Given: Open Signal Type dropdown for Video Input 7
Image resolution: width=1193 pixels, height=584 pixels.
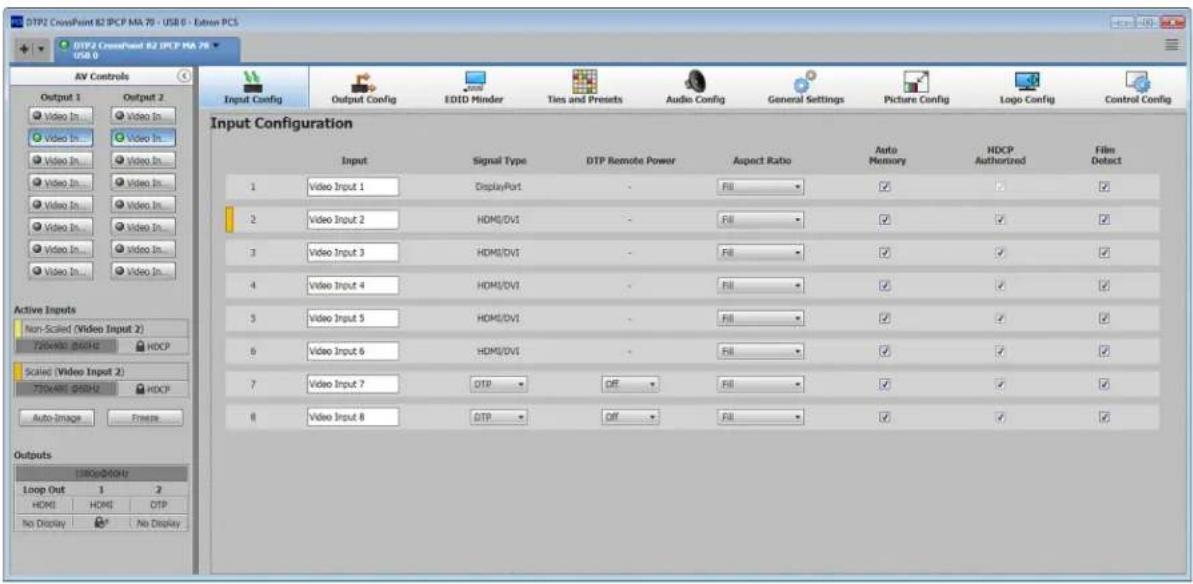Looking at the screenshot, I should pyautogui.click(x=499, y=385).
